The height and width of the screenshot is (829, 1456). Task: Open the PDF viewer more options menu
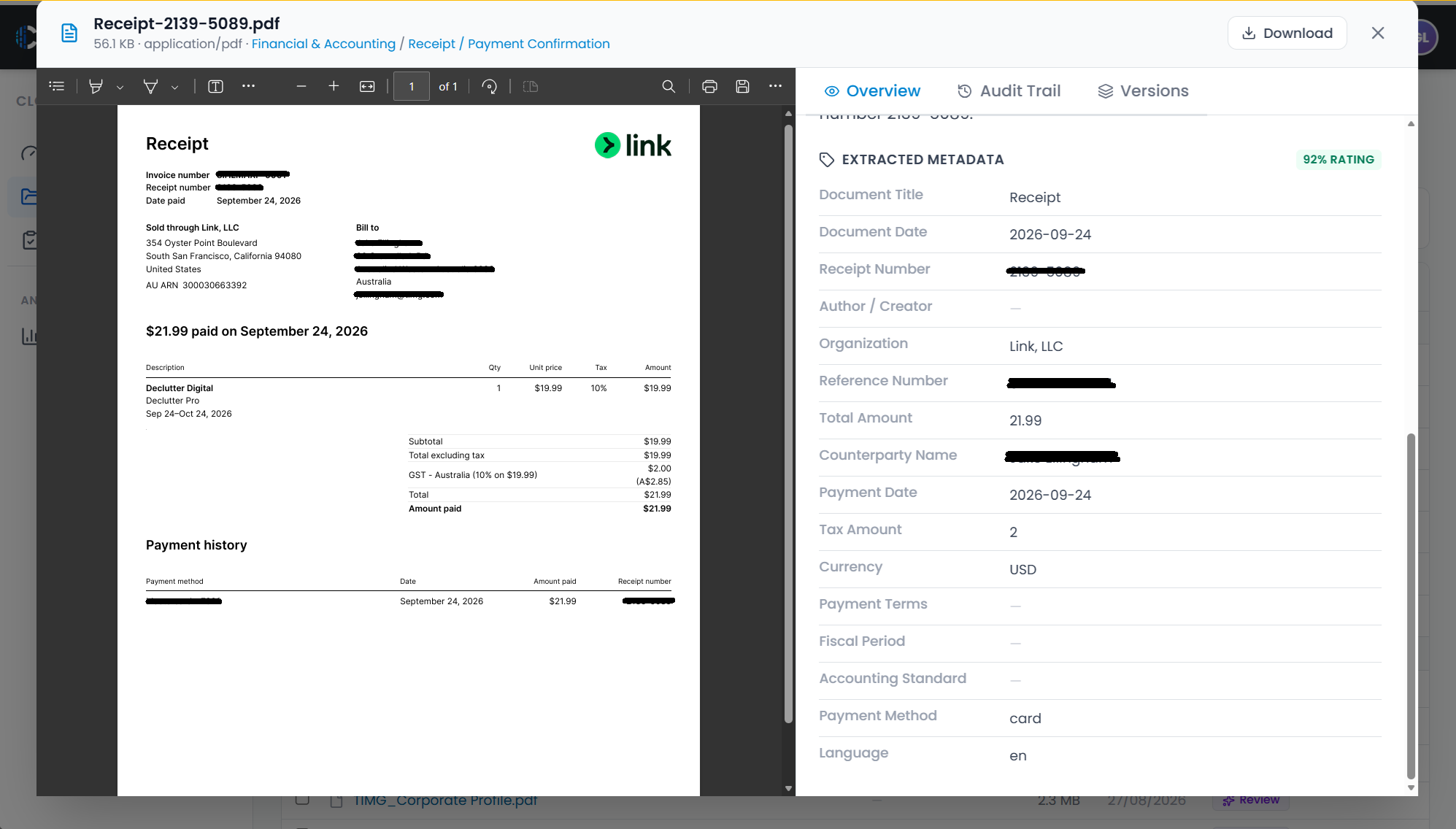tap(775, 86)
